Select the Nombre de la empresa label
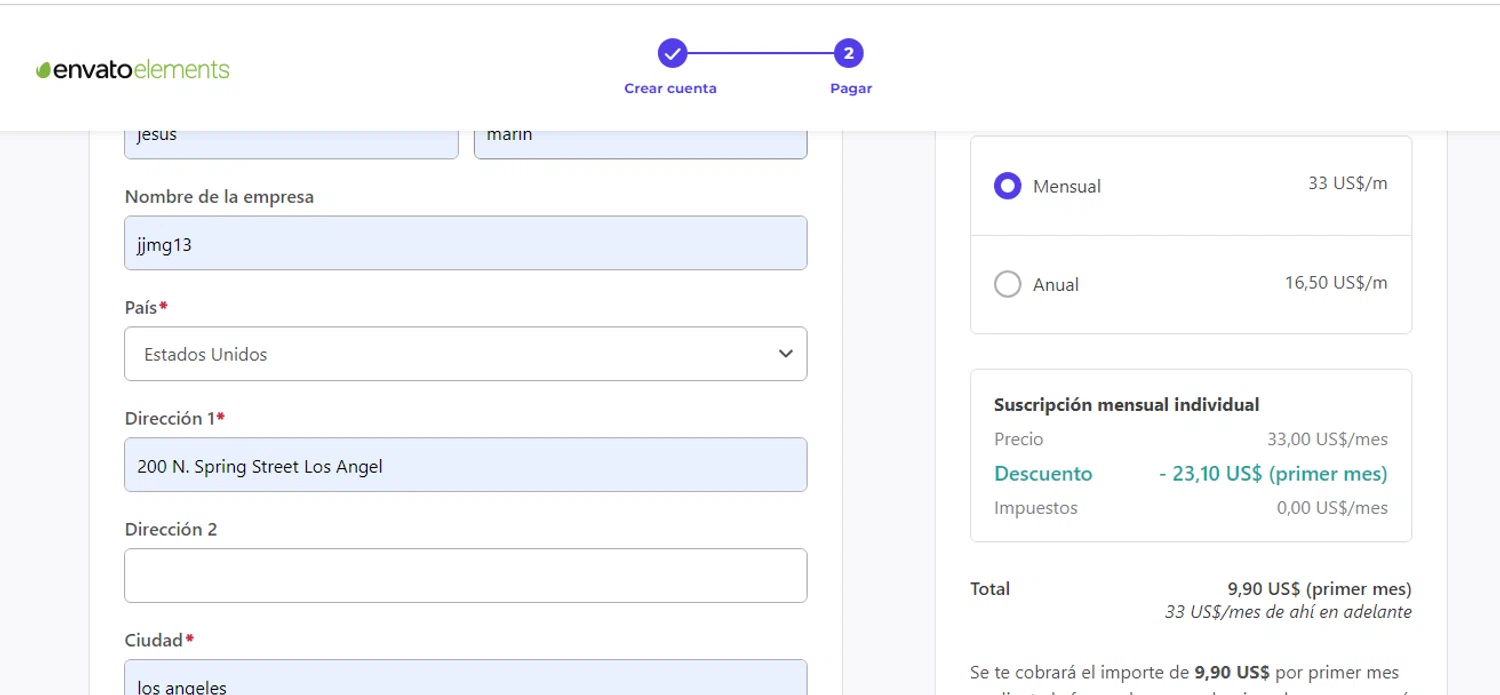The height and width of the screenshot is (695, 1500). (x=219, y=197)
